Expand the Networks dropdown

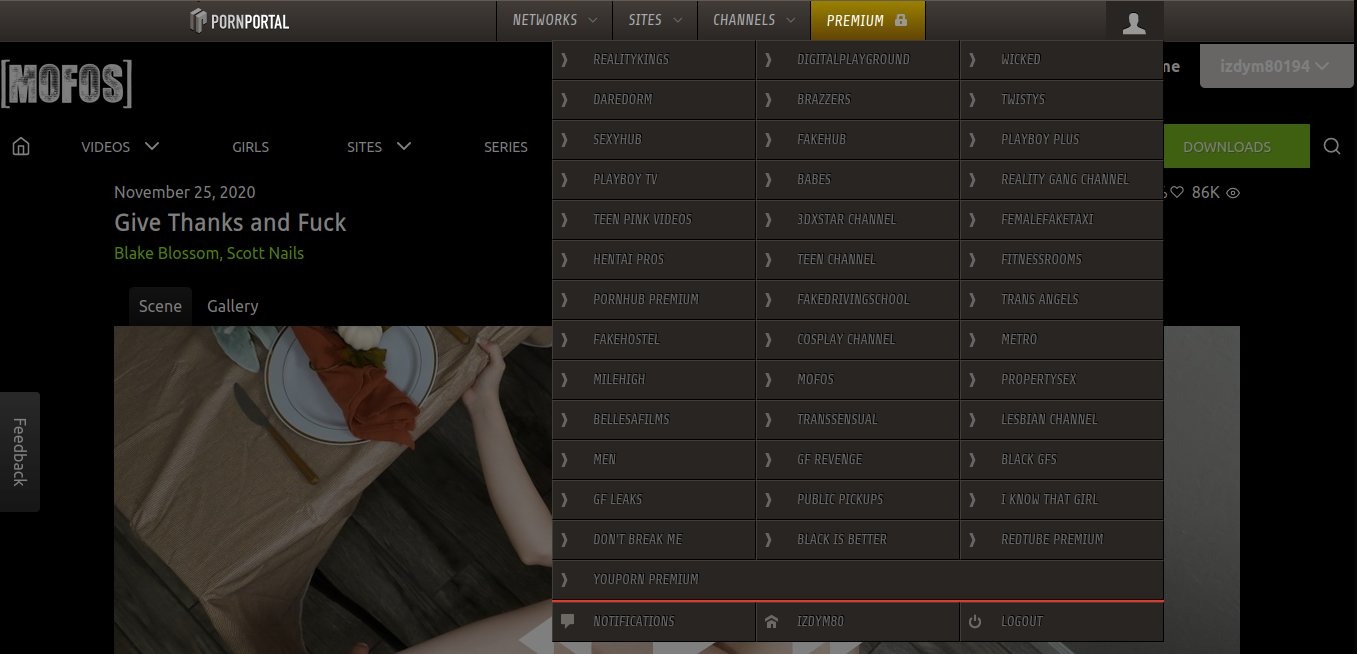pos(555,20)
